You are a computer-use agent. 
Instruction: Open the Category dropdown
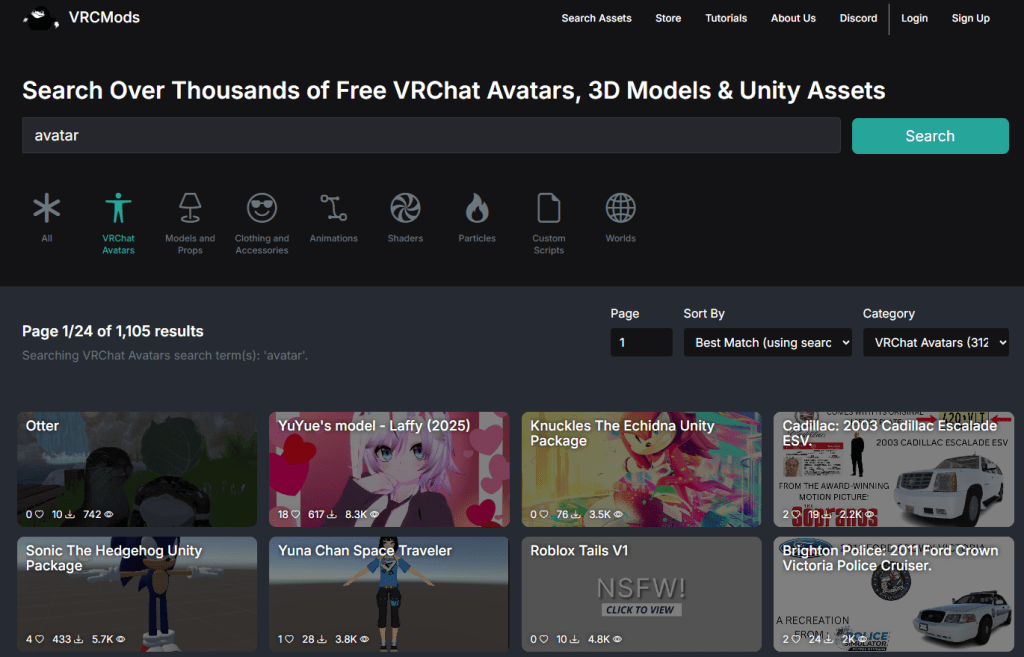click(x=935, y=342)
